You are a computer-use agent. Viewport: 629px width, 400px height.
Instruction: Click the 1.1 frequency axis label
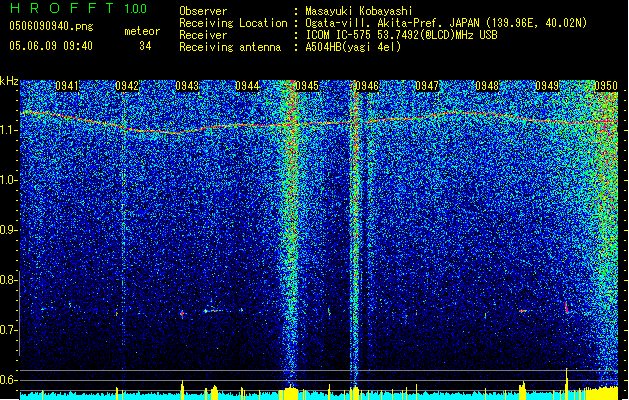click(8, 130)
